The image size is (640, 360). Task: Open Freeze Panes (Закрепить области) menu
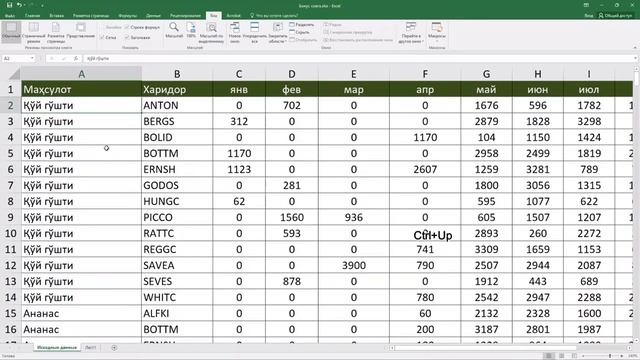click(278, 33)
